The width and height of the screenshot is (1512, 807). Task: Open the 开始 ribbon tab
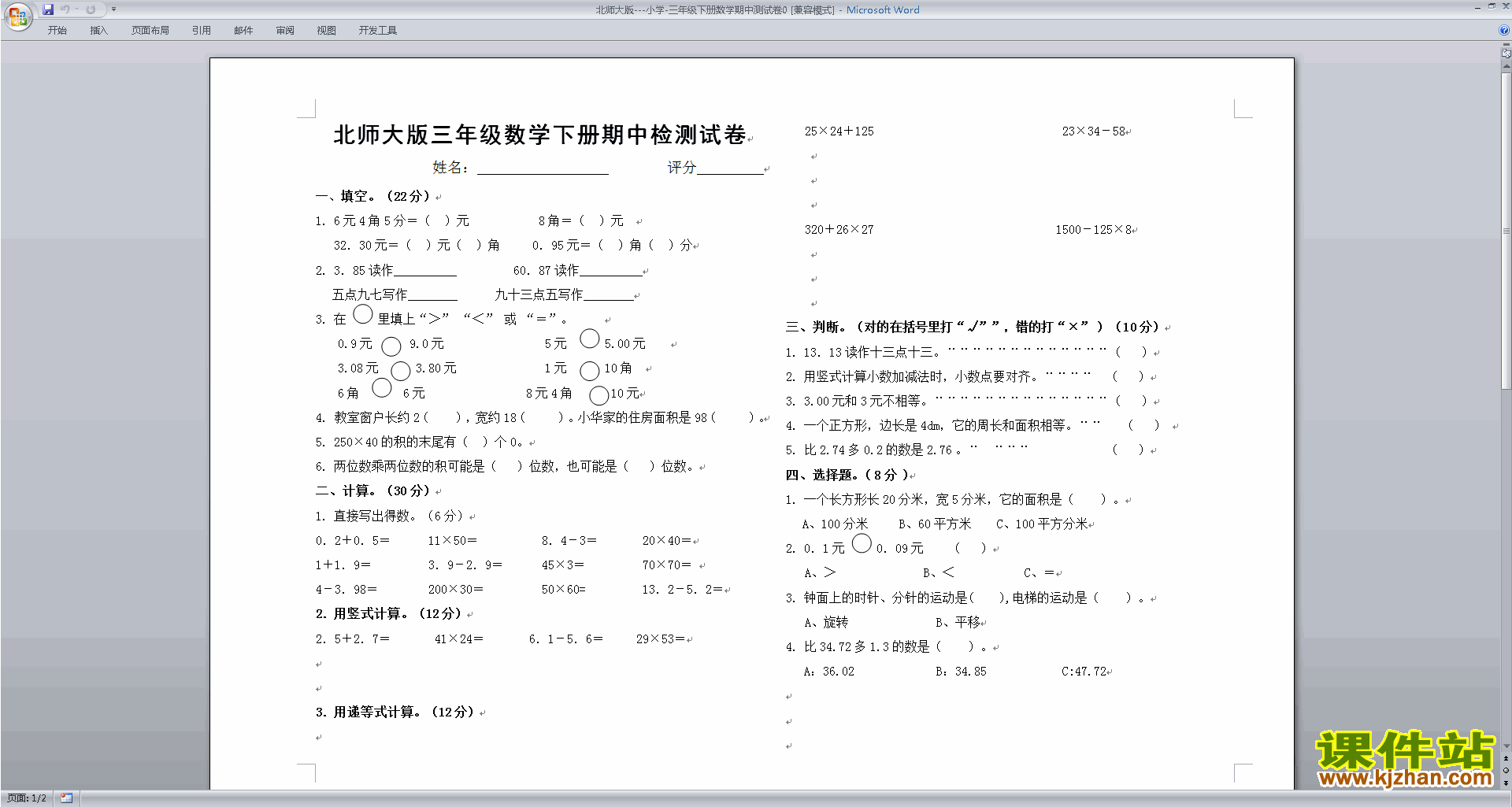click(x=57, y=31)
